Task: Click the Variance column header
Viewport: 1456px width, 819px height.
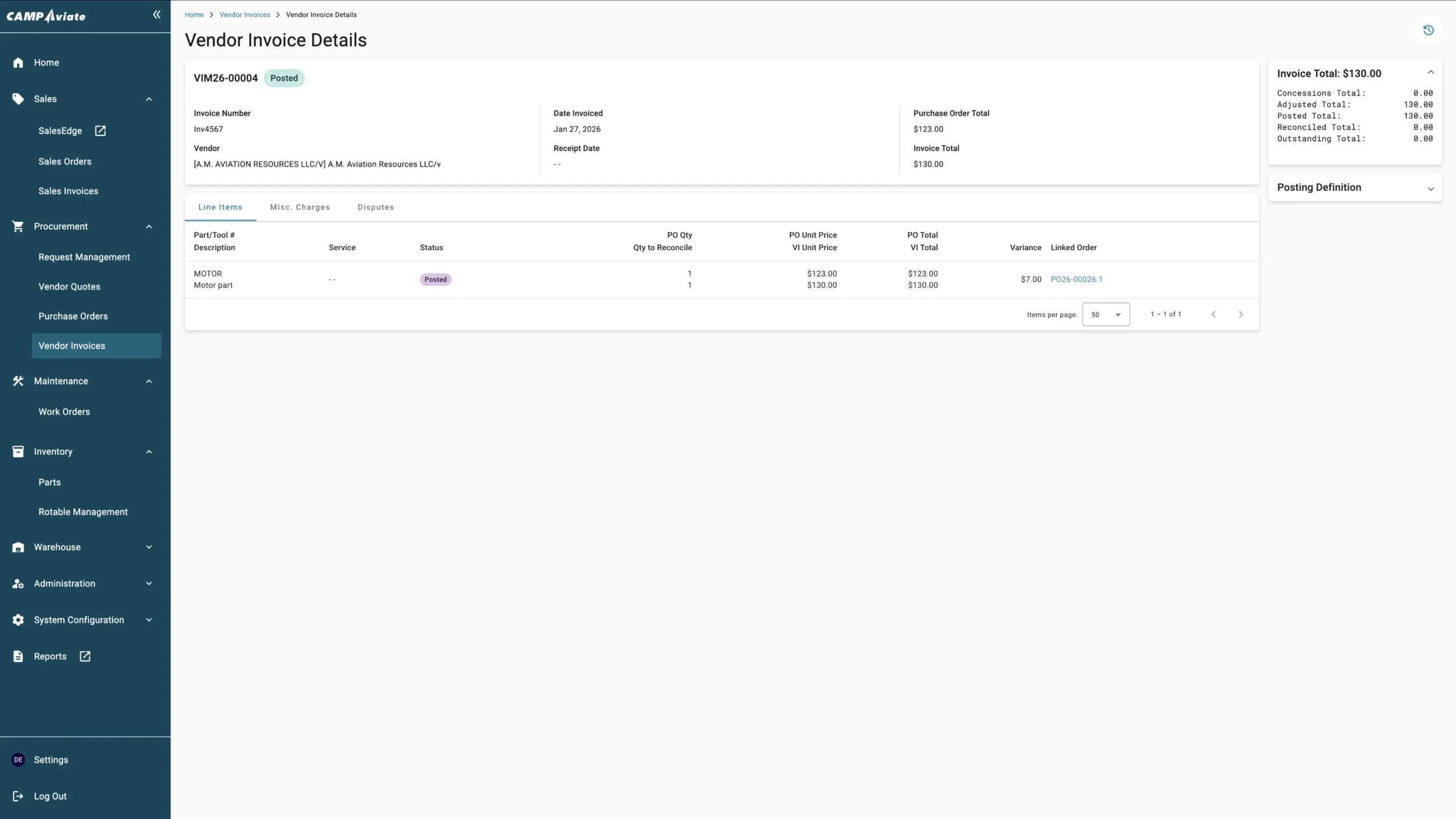Action: point(1025,247)
